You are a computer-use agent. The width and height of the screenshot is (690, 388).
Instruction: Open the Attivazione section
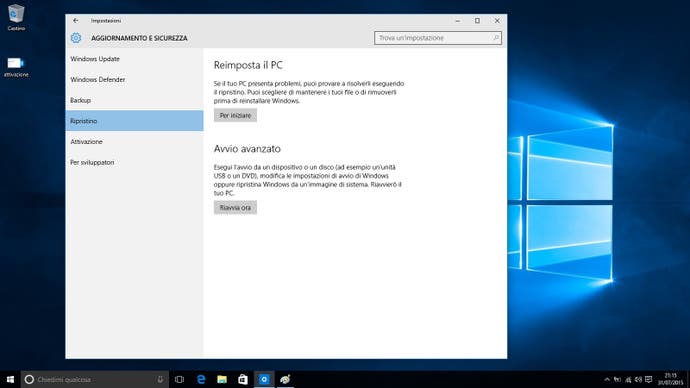click(x=134, y=142)
